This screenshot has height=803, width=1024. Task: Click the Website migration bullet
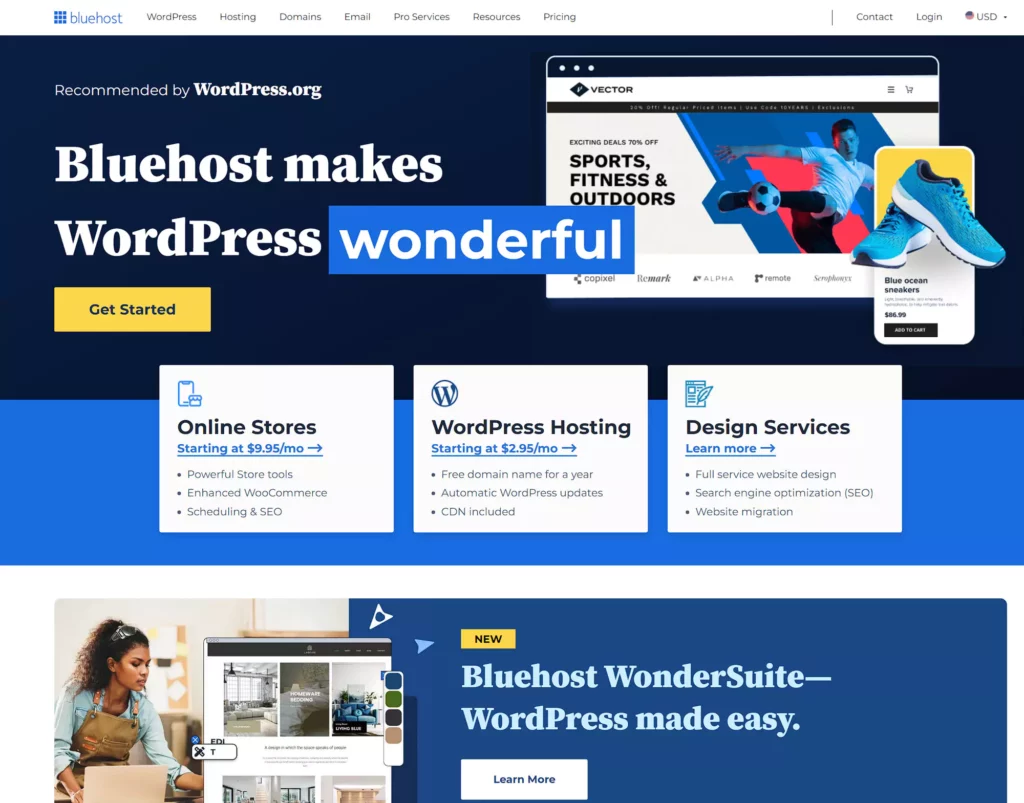744,512
